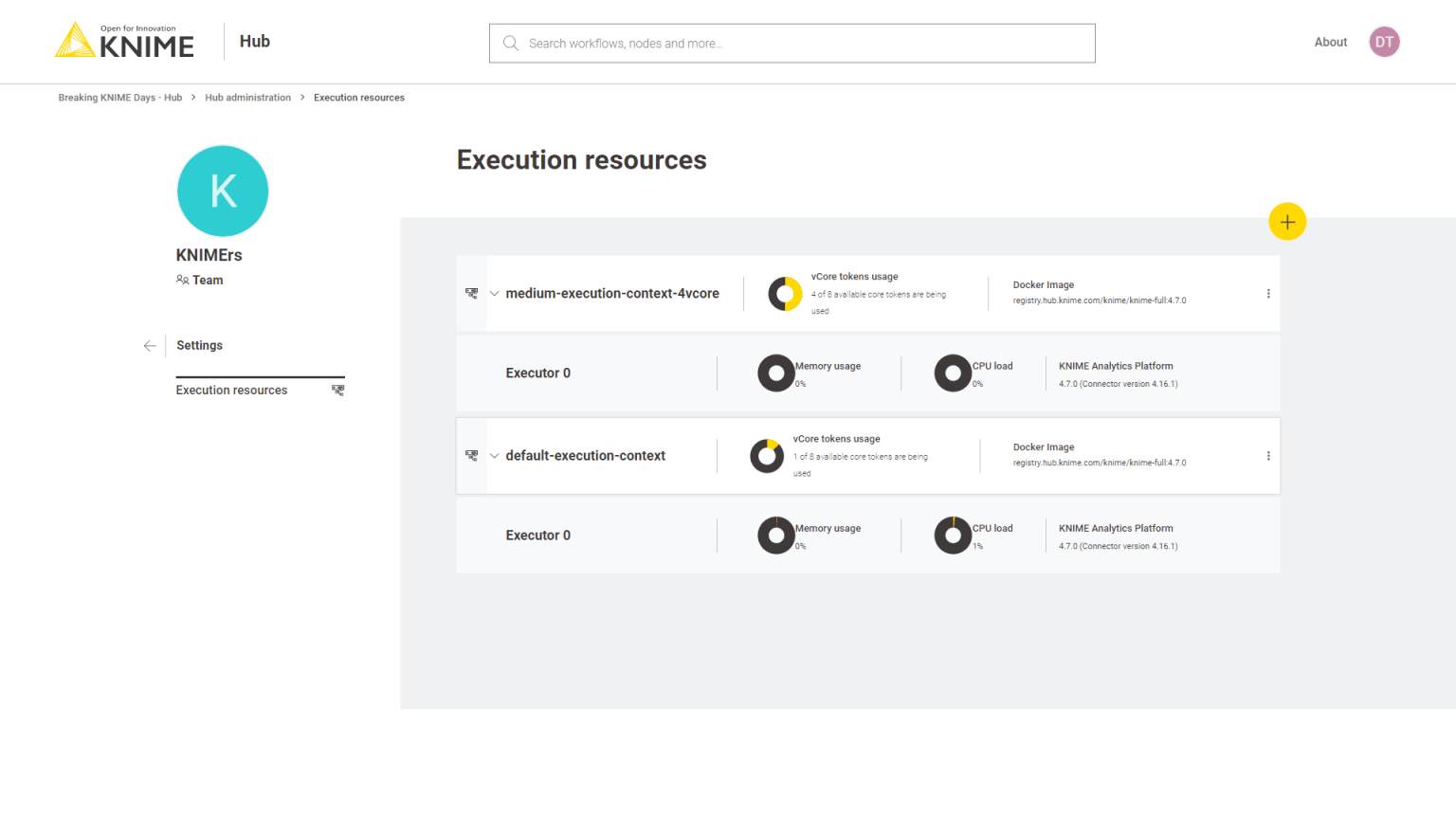Click the KNIMErs team avatar
Image resolution: width=1456 pixels, height=819 pixels.
click(x=223, y=191)
